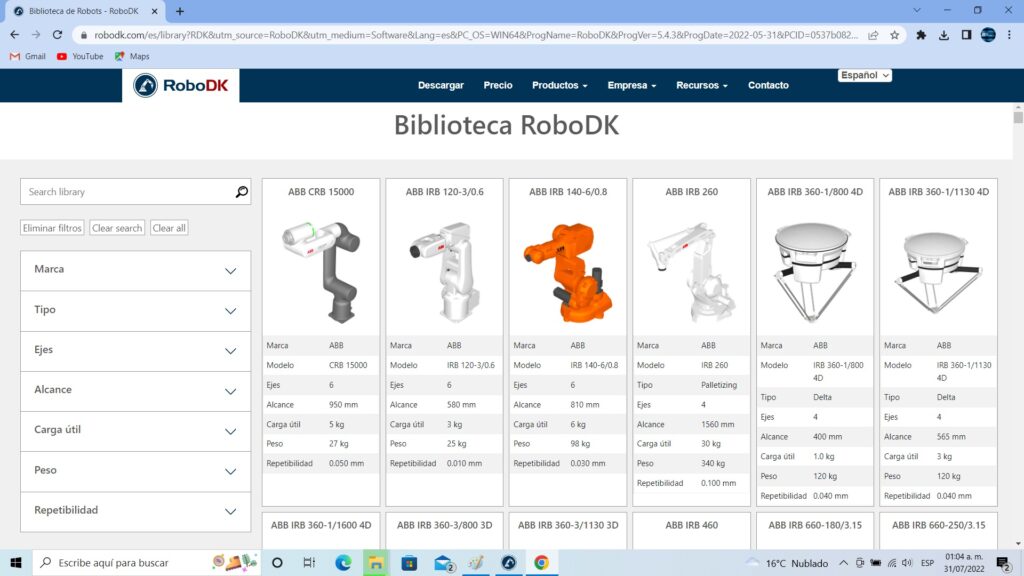Expand the Marca filter section

point(135,270)
